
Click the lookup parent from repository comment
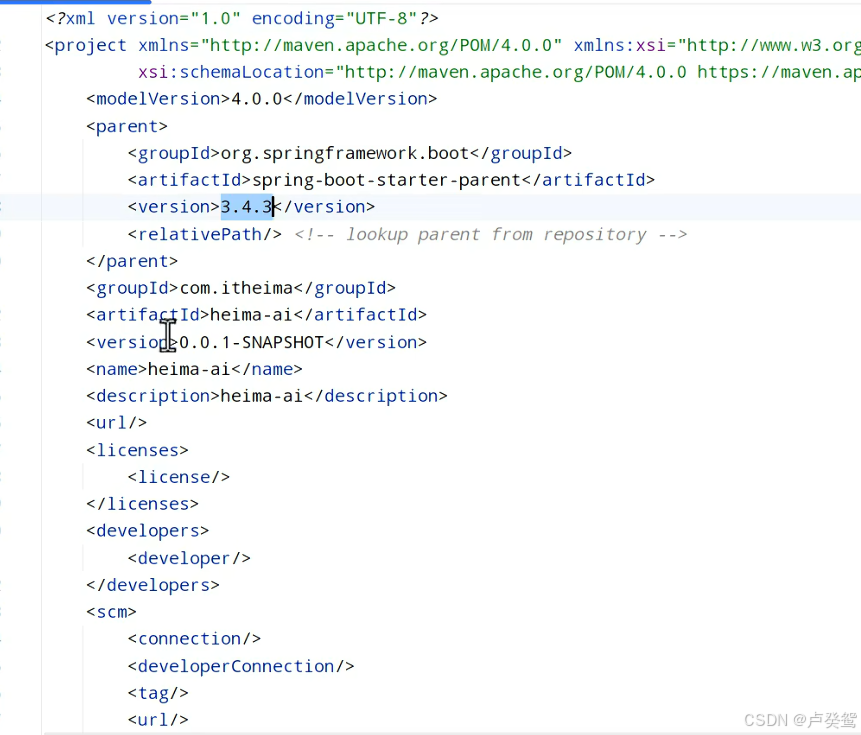pos(491,234)
